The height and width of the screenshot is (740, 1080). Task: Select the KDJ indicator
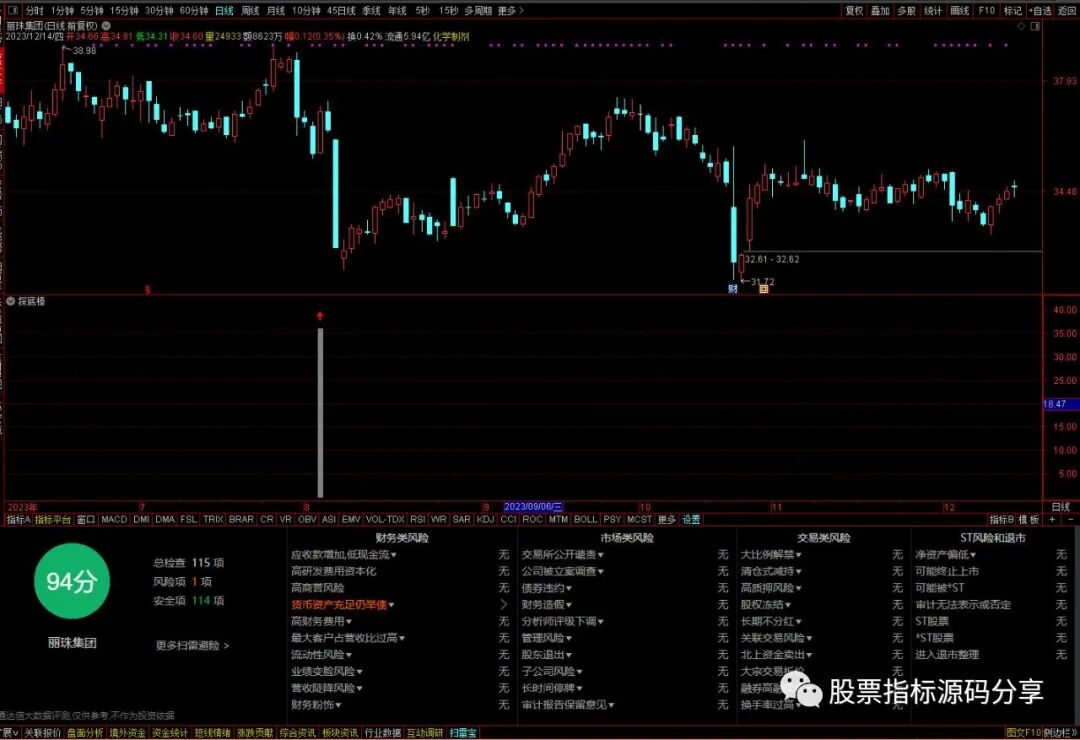[x=486, y=520]
